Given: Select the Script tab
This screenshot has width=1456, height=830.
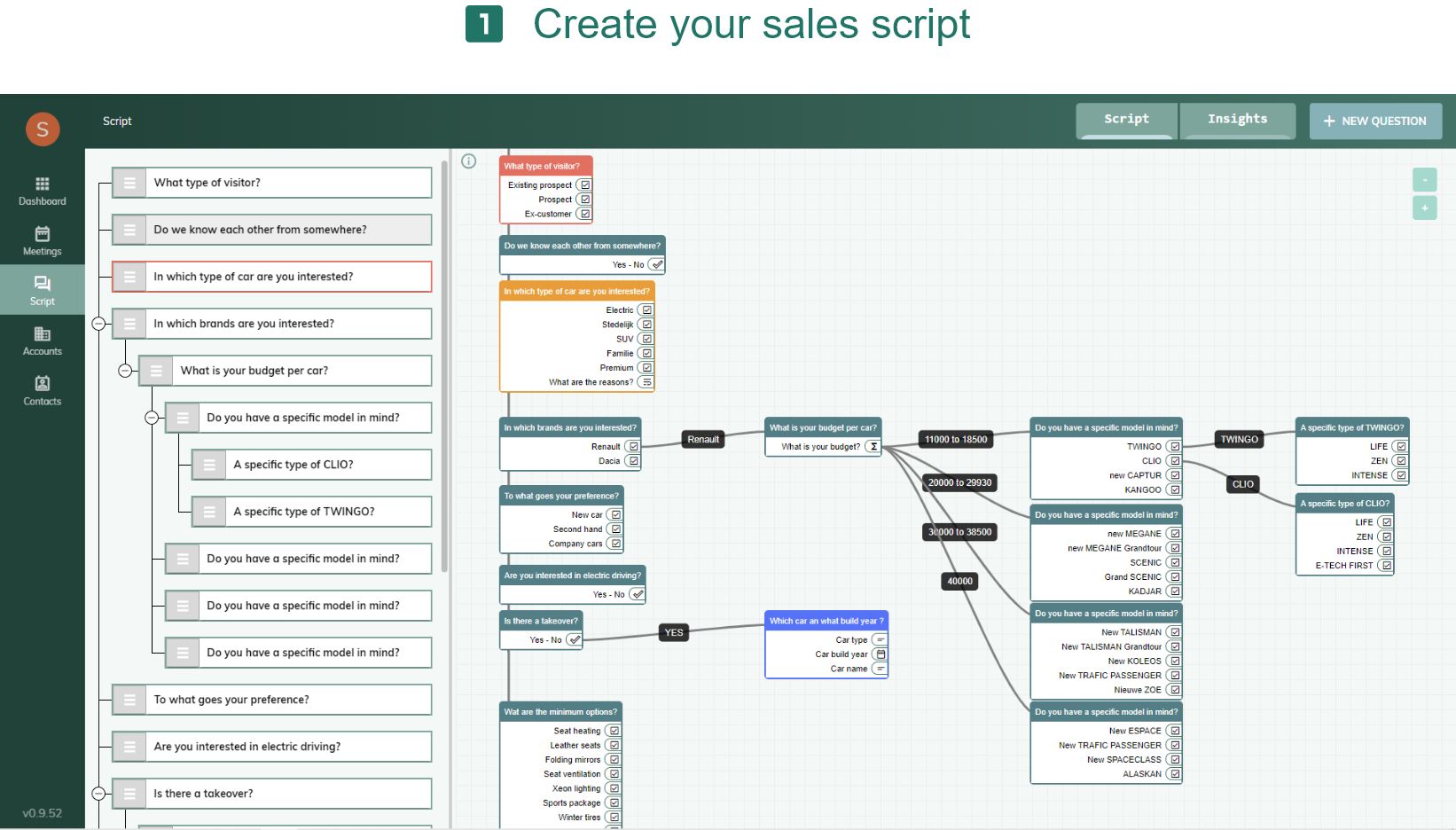Looking at the screenshot, I should pyautogui.click(x=1126, y=120).
